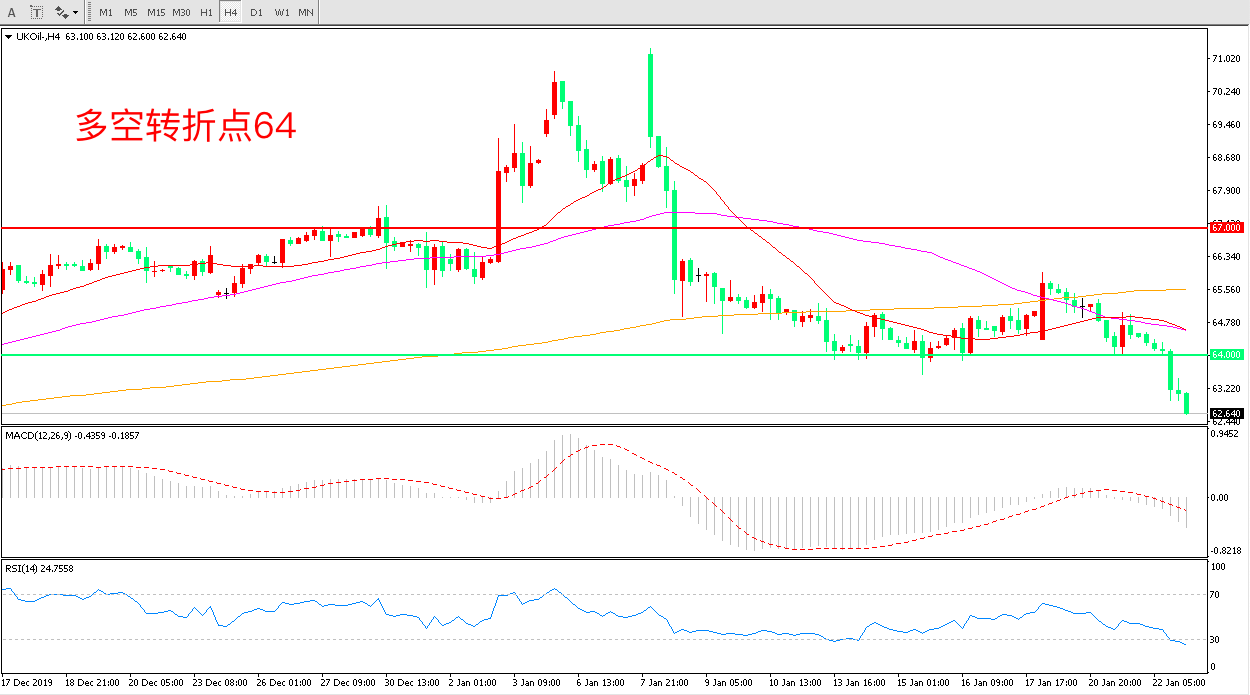Click the red 67.000 price level label

coord(1226,228)
